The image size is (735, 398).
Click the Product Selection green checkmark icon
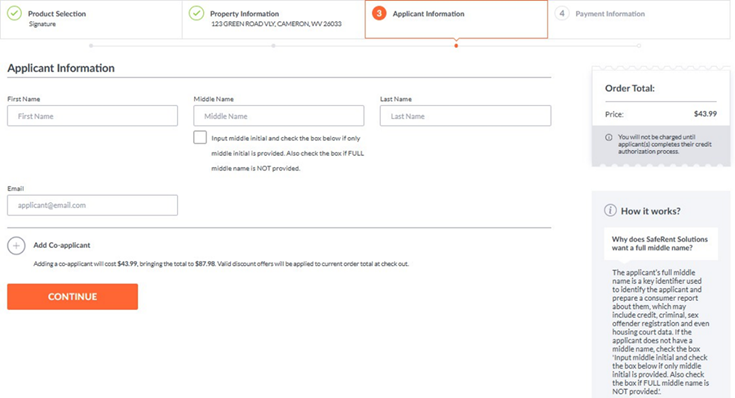15,14
